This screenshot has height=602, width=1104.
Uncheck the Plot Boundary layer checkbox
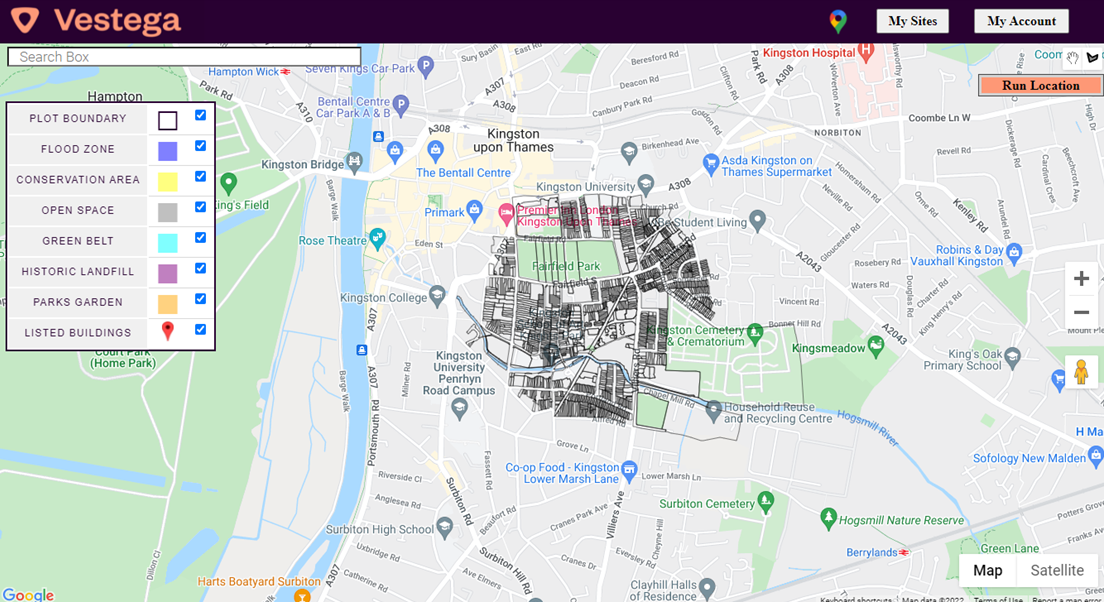click(x=201, y=116)
